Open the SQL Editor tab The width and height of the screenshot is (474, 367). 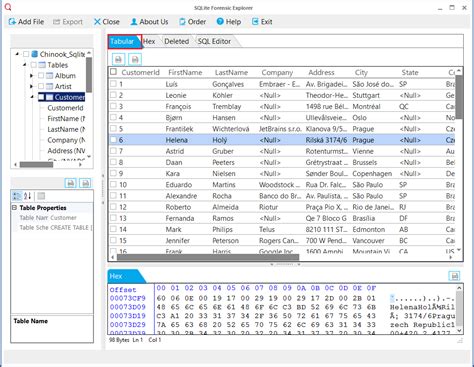[214, 41]
